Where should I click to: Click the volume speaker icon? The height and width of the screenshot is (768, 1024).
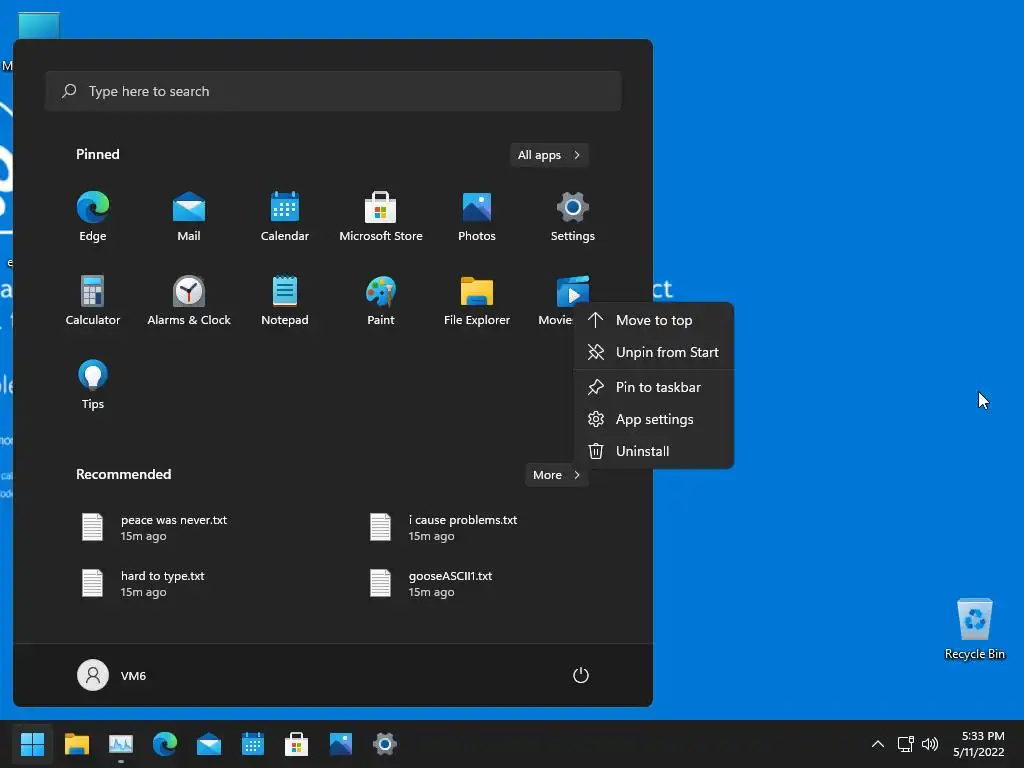point(930,744)
